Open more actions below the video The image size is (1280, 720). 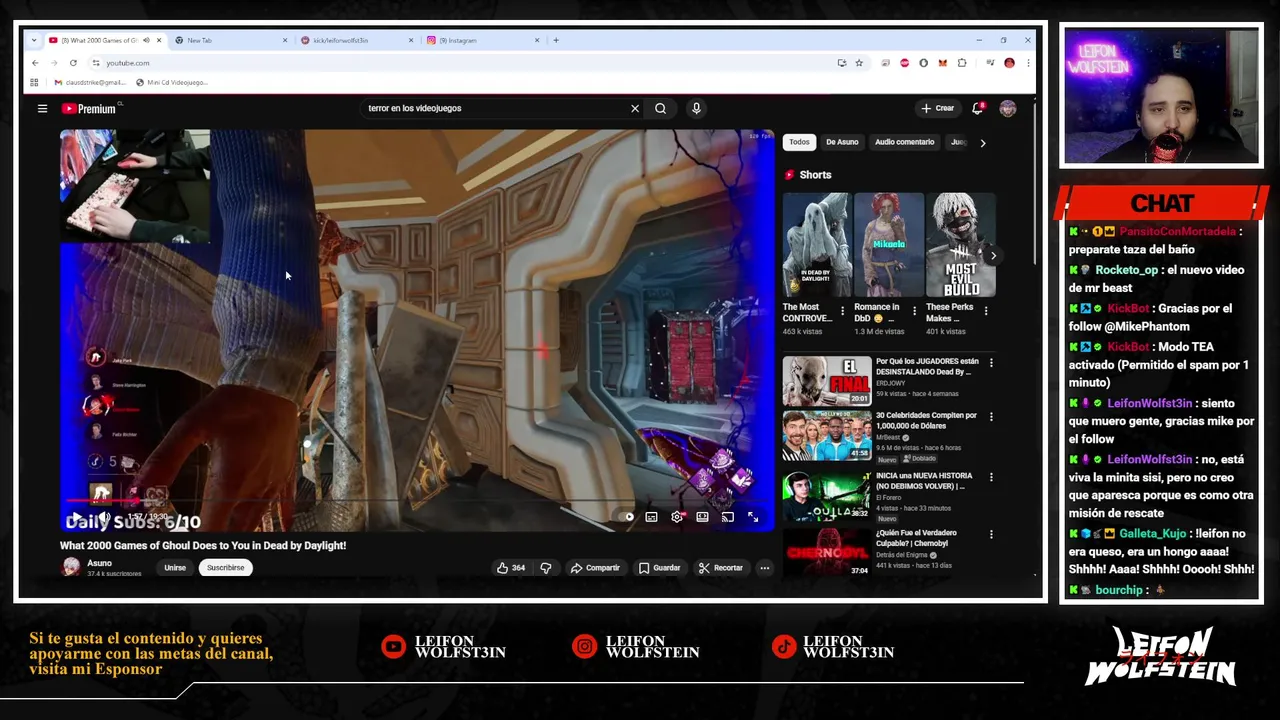pyautogui.click(x=764, y=568)
